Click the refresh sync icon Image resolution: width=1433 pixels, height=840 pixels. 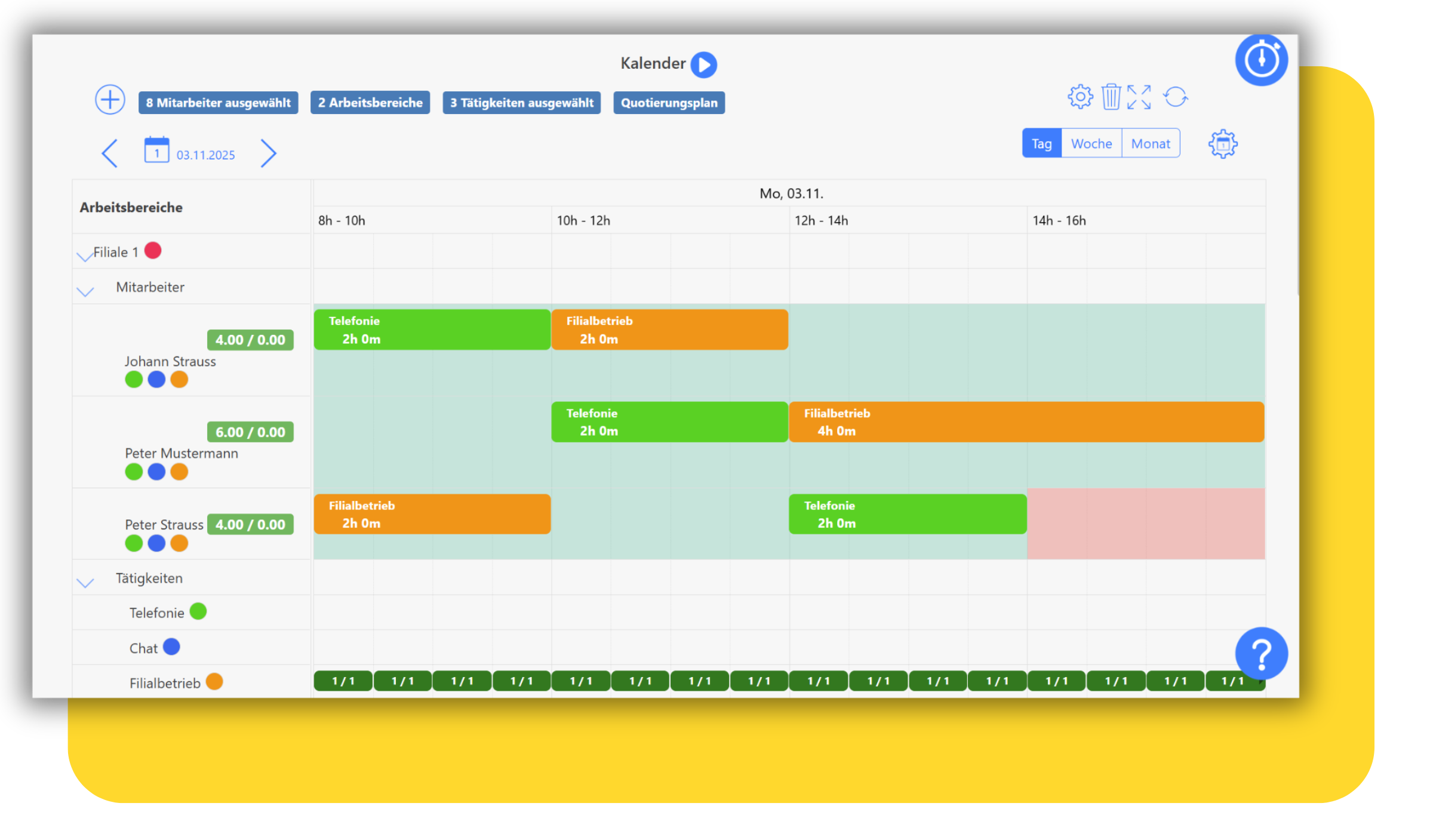(1175, 97)
